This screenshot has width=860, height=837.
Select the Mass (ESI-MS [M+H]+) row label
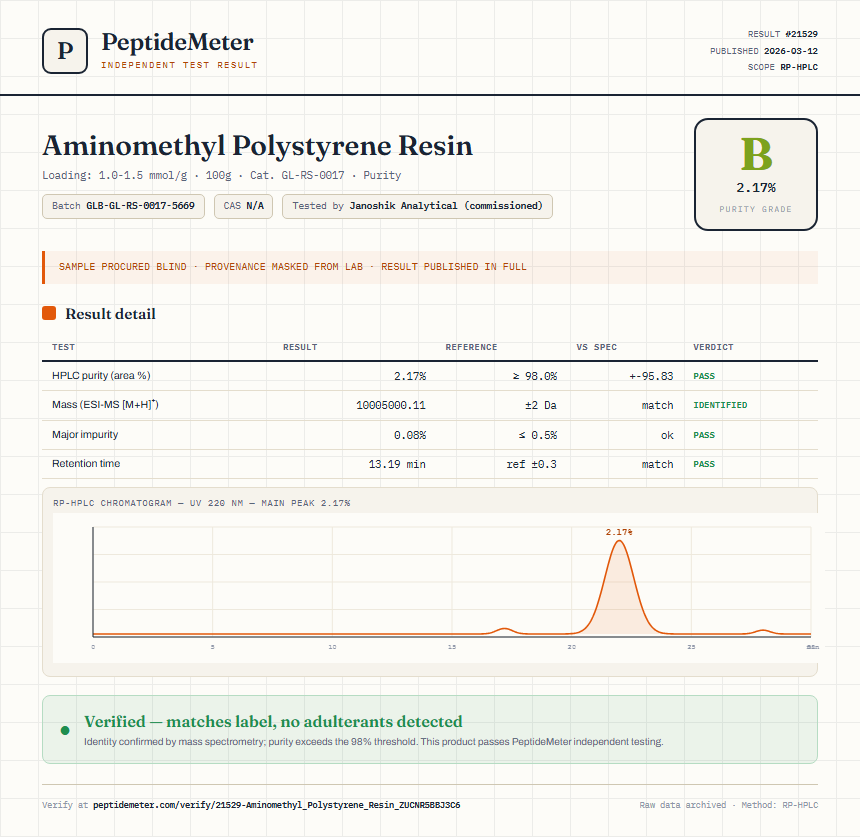[105, 405]
